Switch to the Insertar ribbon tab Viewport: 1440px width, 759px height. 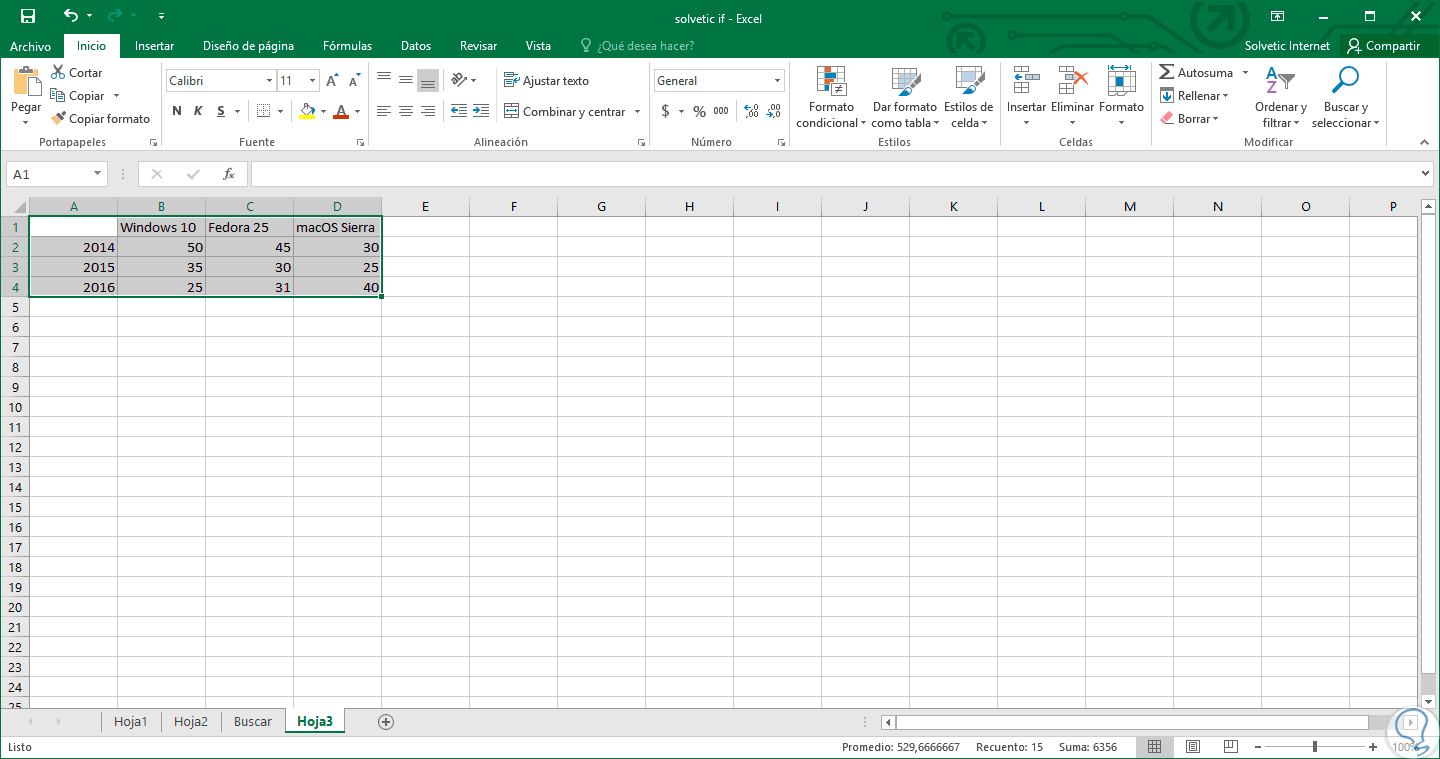(x=155, y=46)
